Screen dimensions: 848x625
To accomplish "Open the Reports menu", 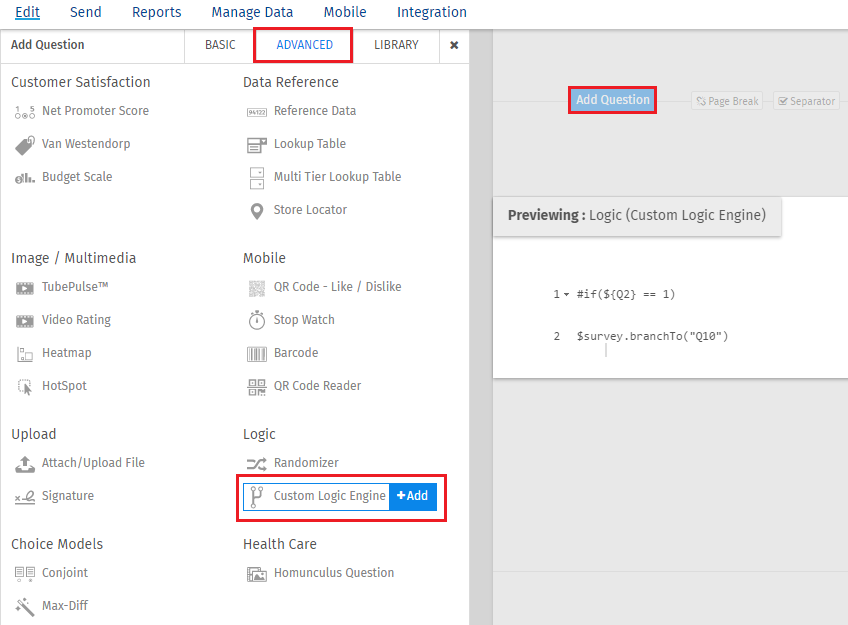I will 157,12.
